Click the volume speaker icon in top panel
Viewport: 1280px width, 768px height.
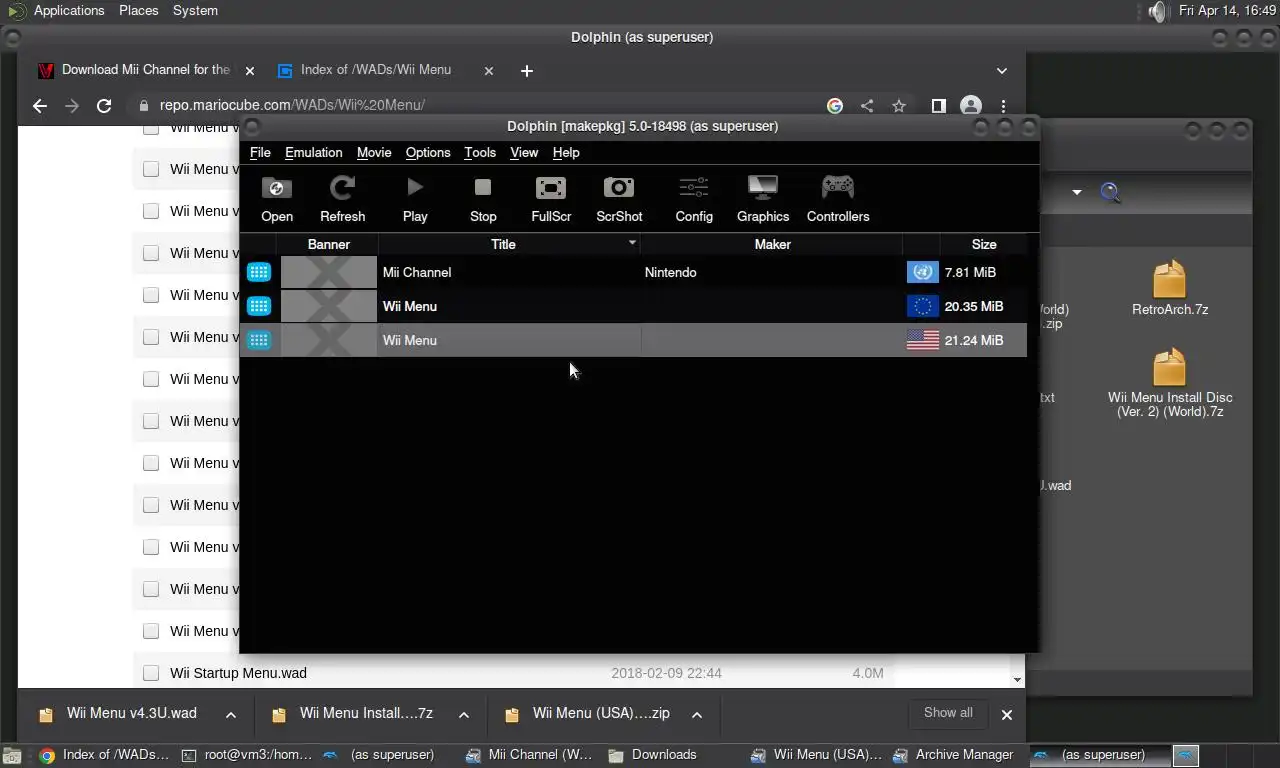[x=1157, y=11]
